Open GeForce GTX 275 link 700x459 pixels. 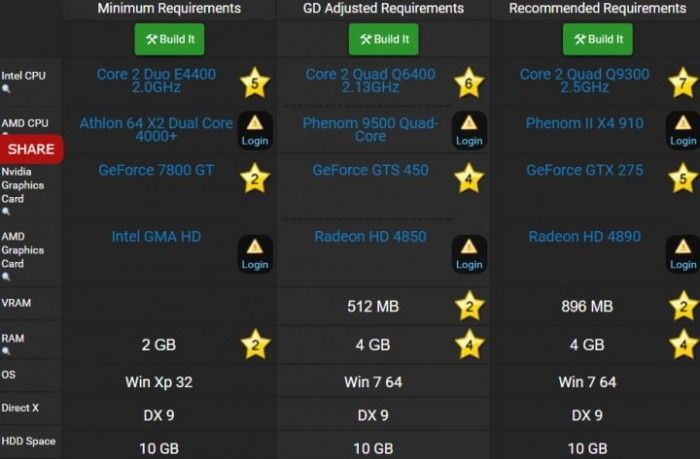point(584,170)
